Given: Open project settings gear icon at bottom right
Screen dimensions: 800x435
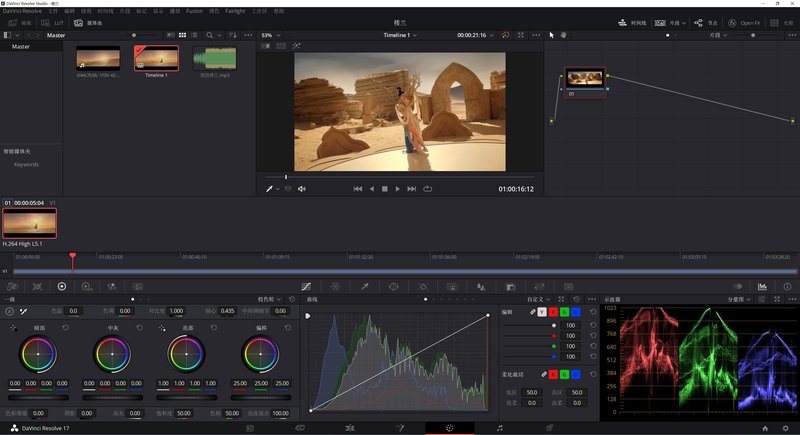Looking at the screenshot, I should tap(786, 427).
